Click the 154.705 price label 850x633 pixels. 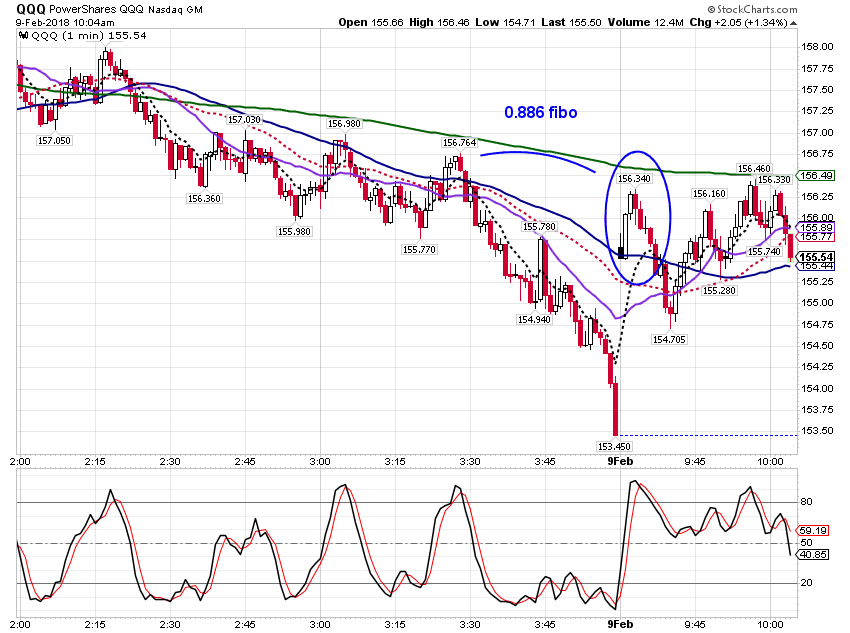(669, 339)
